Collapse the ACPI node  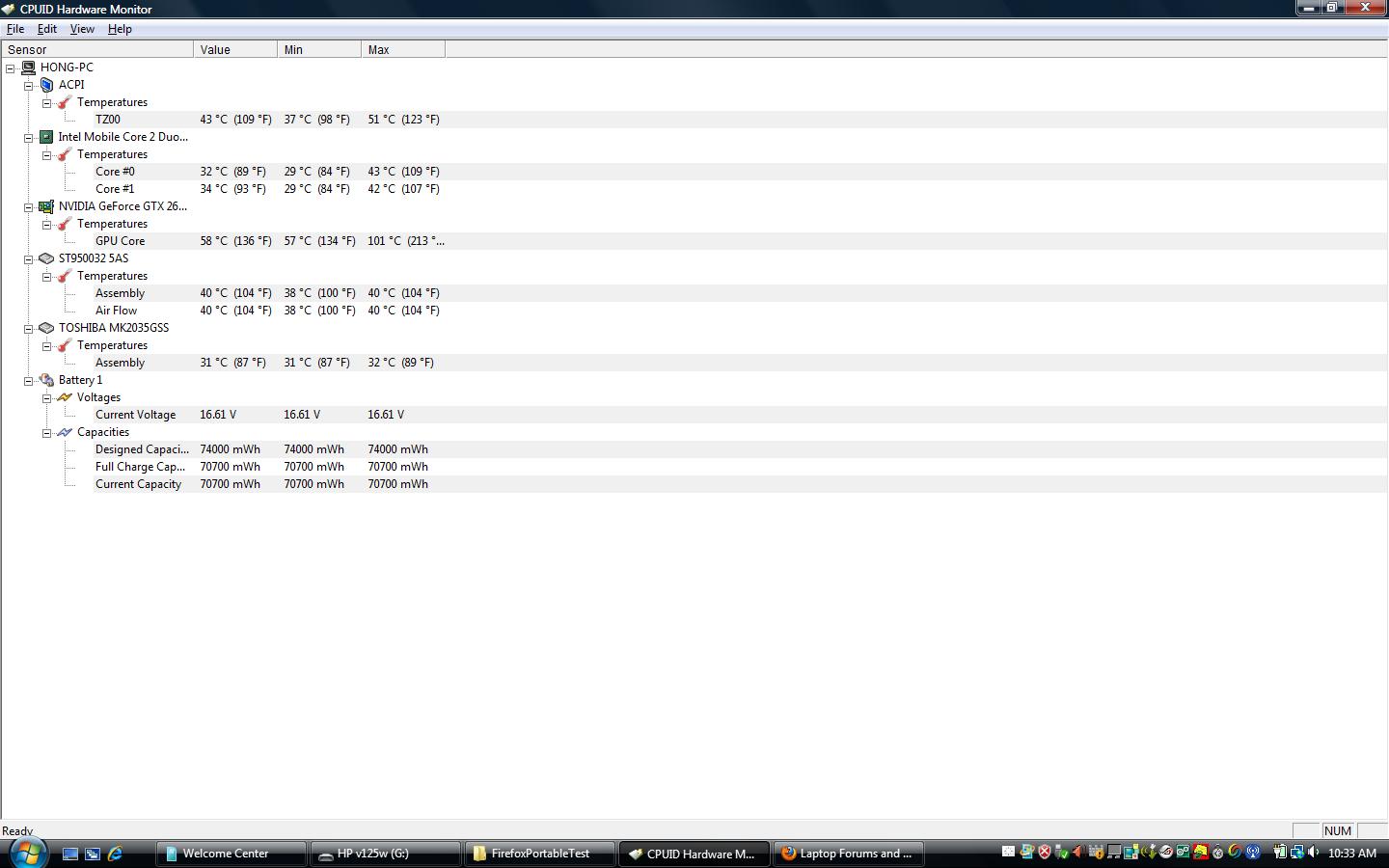(29, 86)
